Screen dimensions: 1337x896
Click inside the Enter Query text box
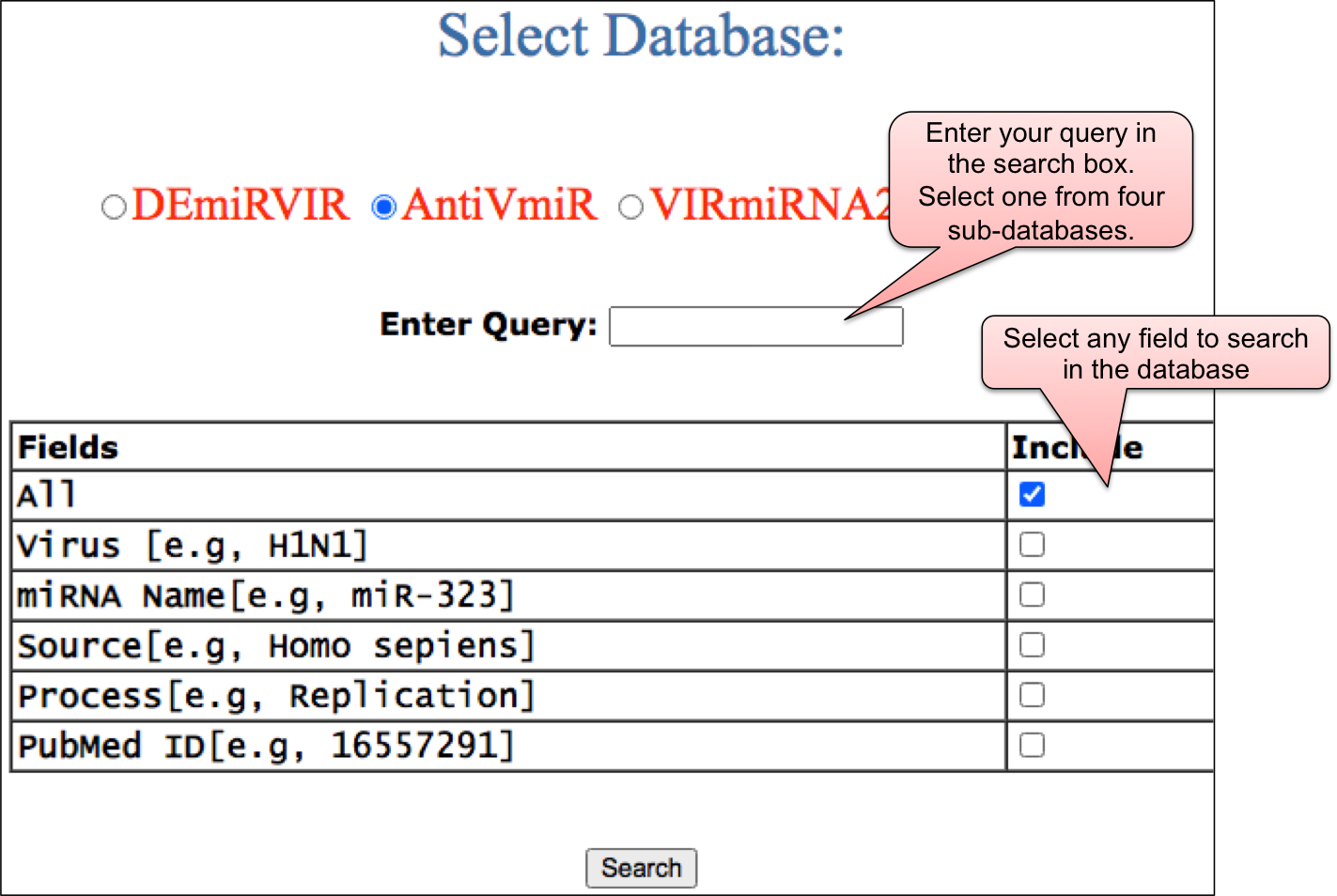click(755, 327)
